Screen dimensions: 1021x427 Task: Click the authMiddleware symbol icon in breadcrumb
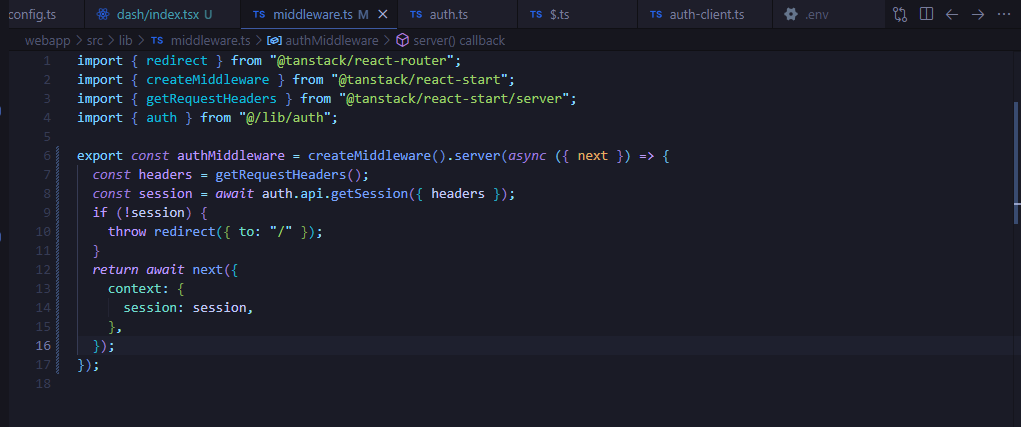point(274,40)
